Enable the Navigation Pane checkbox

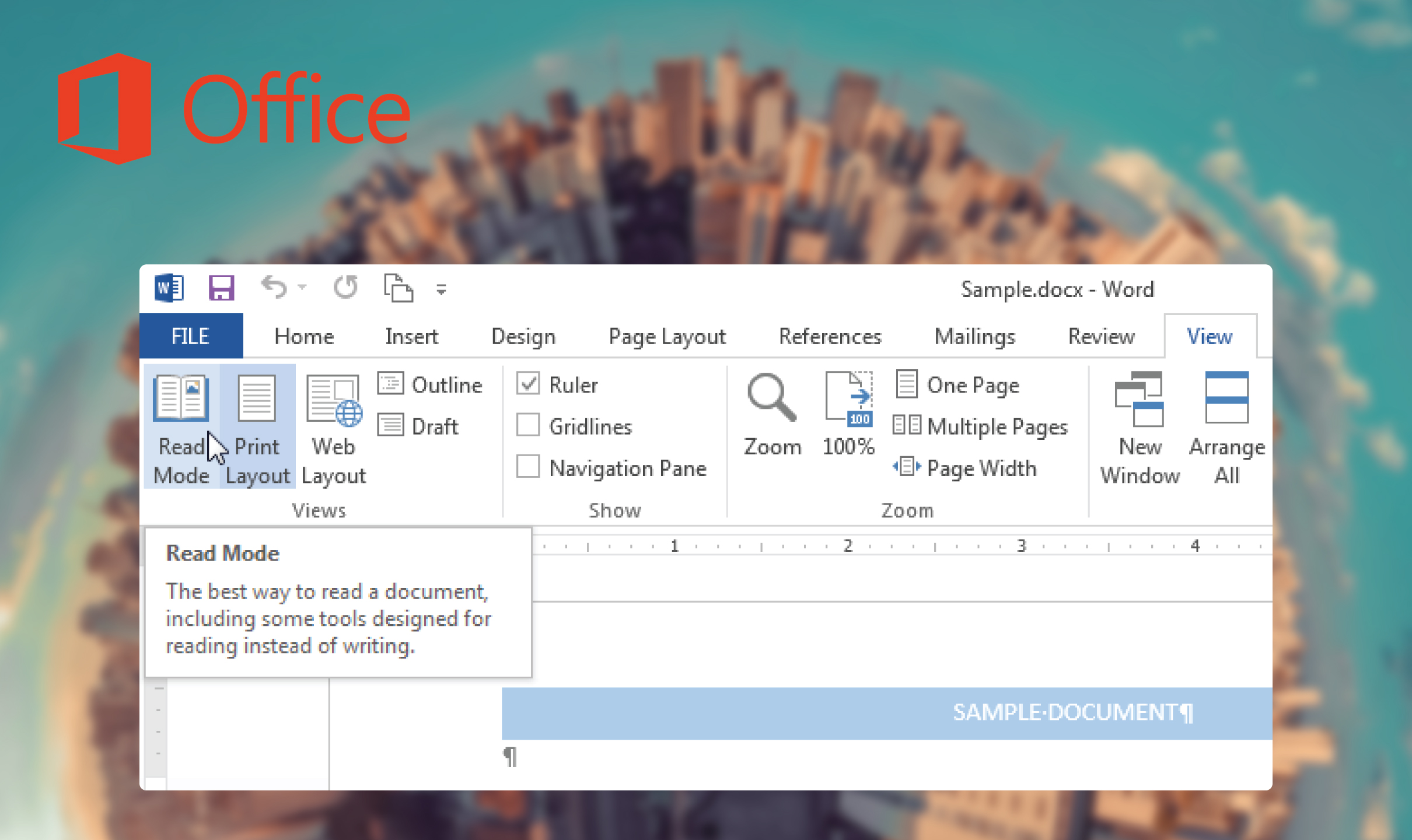click(528, 467)
